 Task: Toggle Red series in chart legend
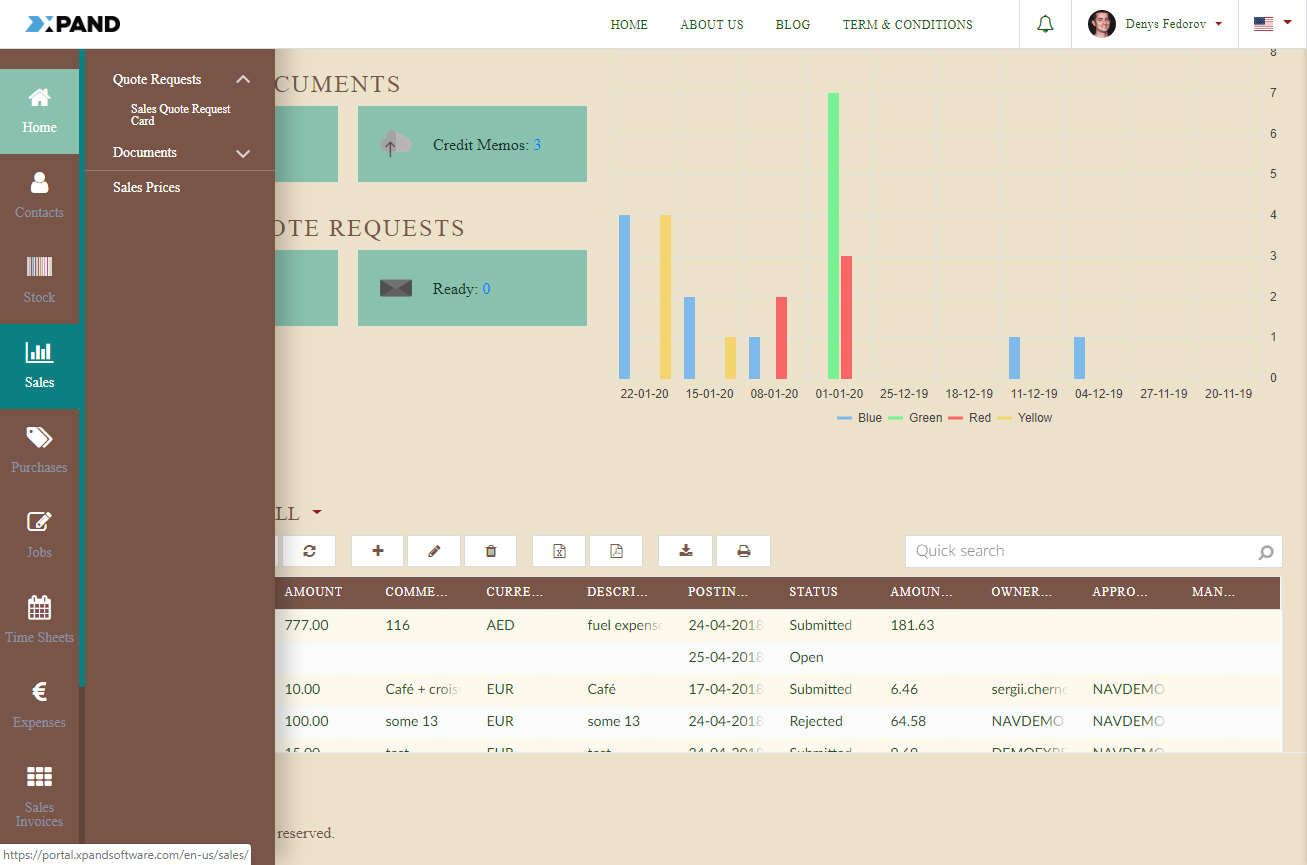pyautogui.click(x=969, y=418)
